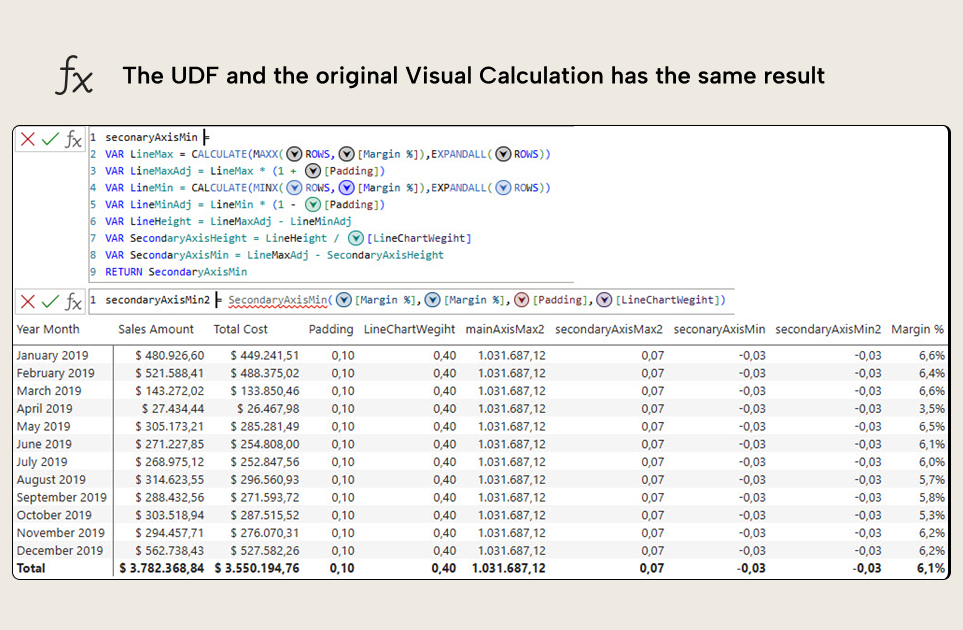
Task: Expand the Margin % chevron inside MINX
Action: click(345, 188)
